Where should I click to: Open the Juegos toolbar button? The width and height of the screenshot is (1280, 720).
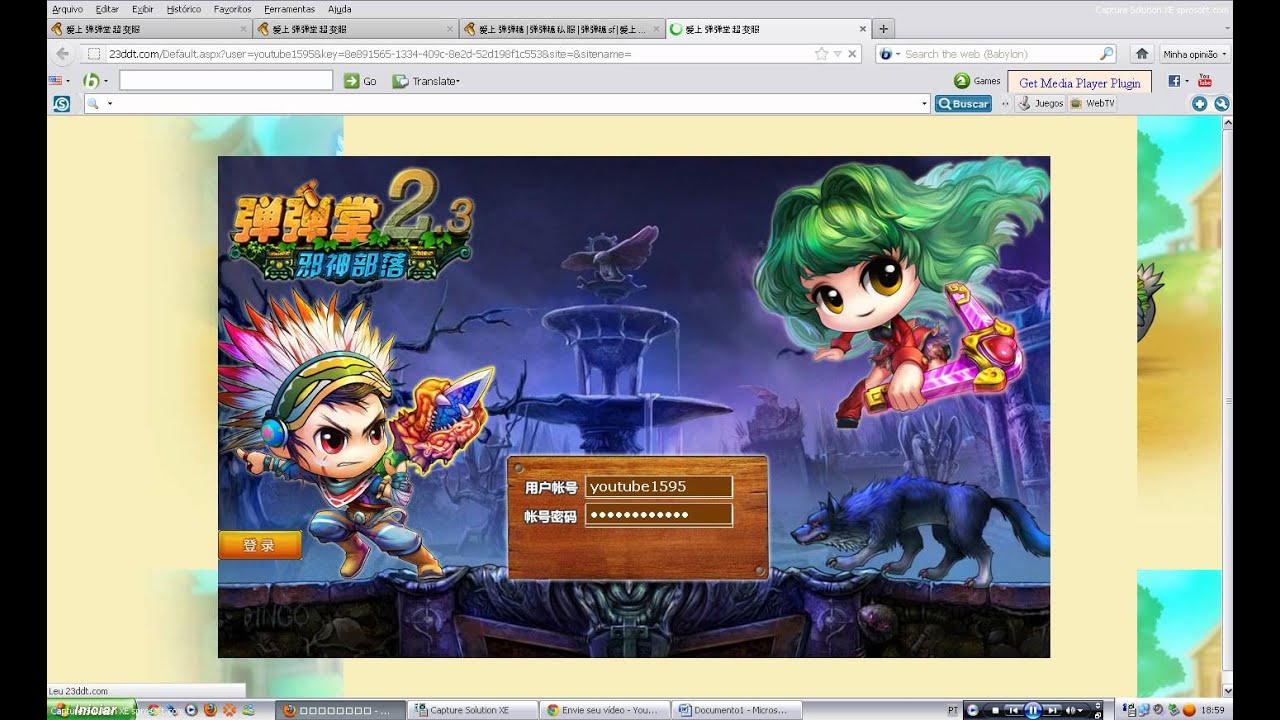click(1041, 103)
